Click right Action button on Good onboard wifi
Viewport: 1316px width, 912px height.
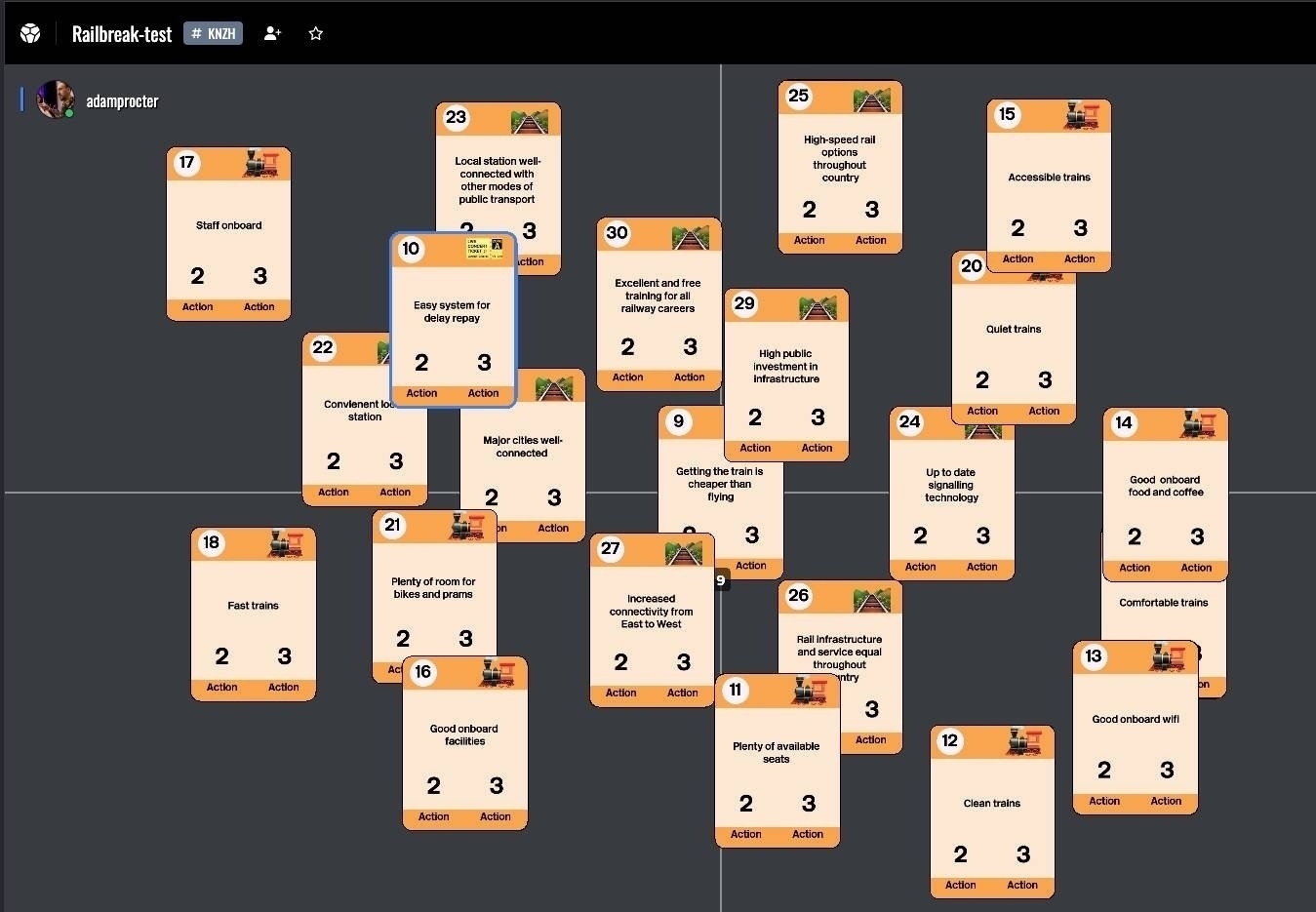(x=1166, y=801)
